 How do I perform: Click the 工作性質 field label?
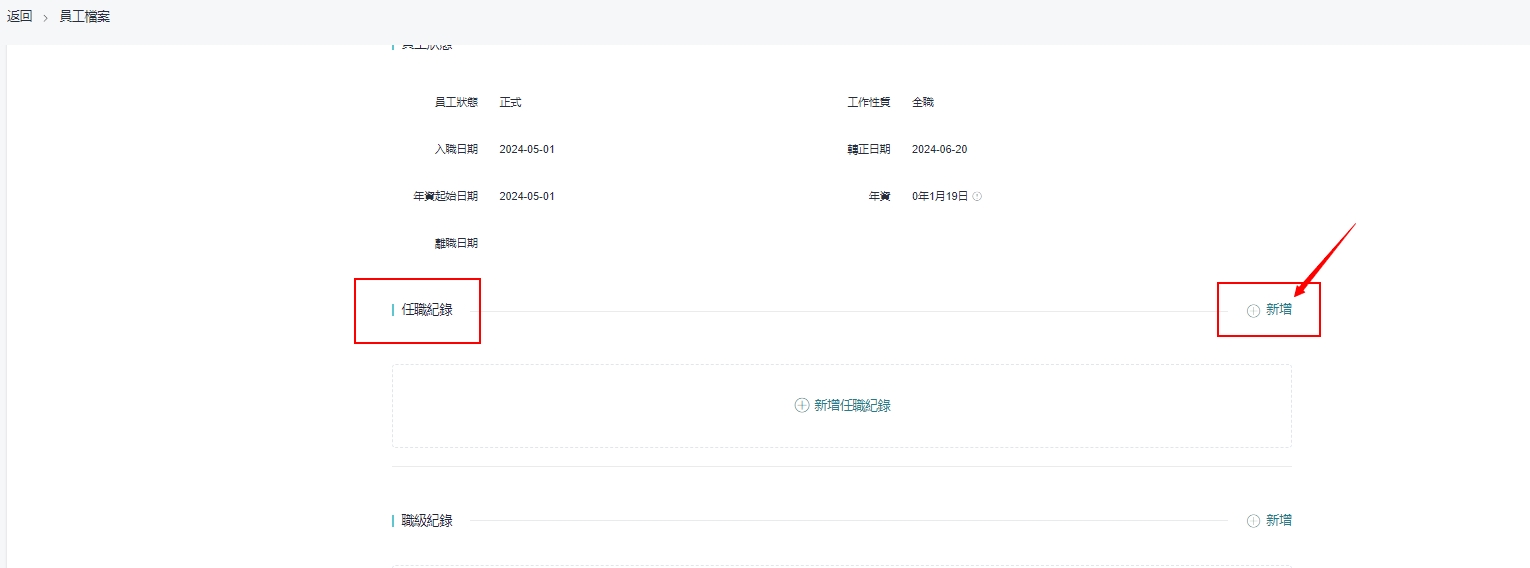[868, 102]
